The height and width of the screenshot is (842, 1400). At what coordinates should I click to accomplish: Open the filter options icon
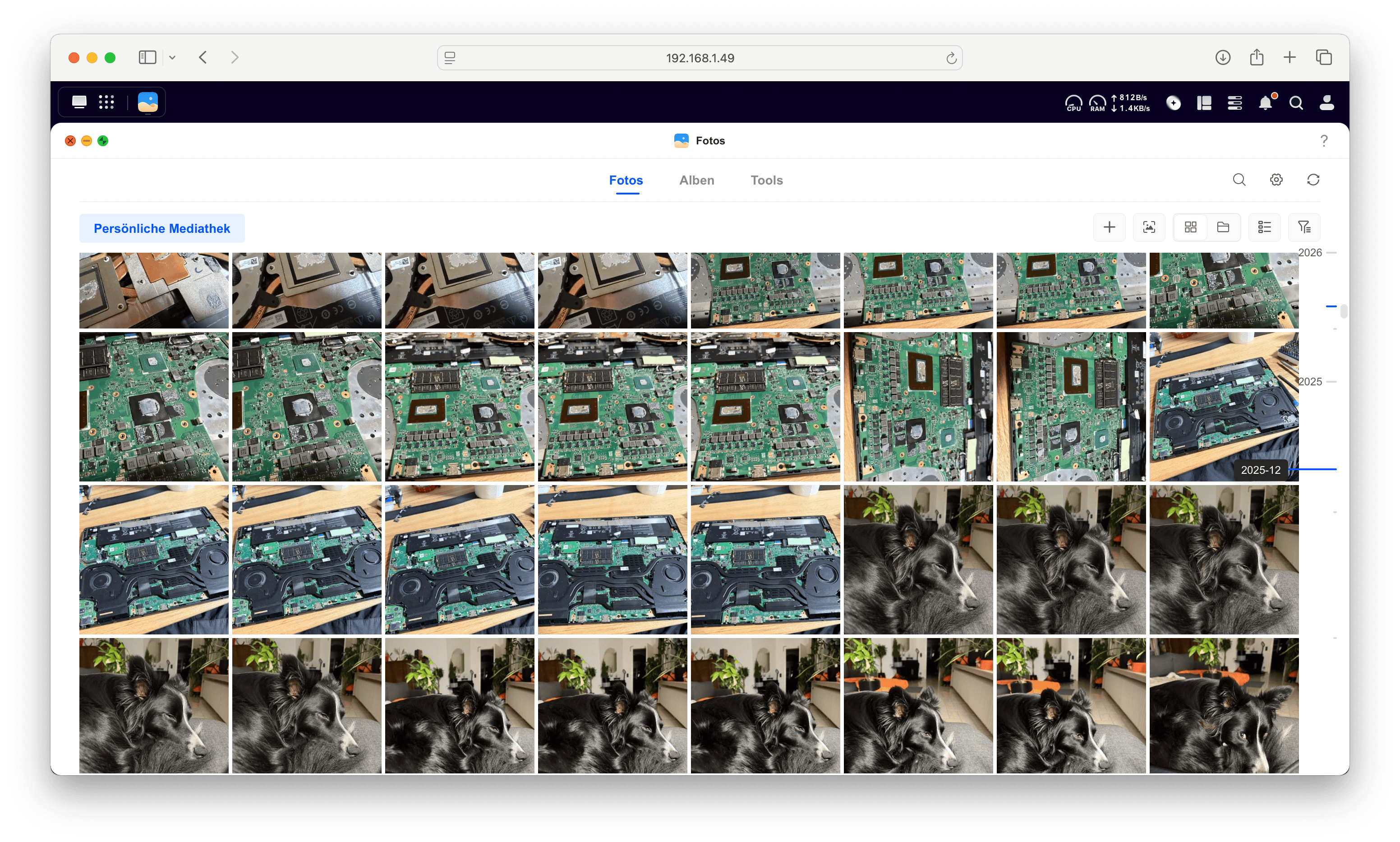(1303, 227)
